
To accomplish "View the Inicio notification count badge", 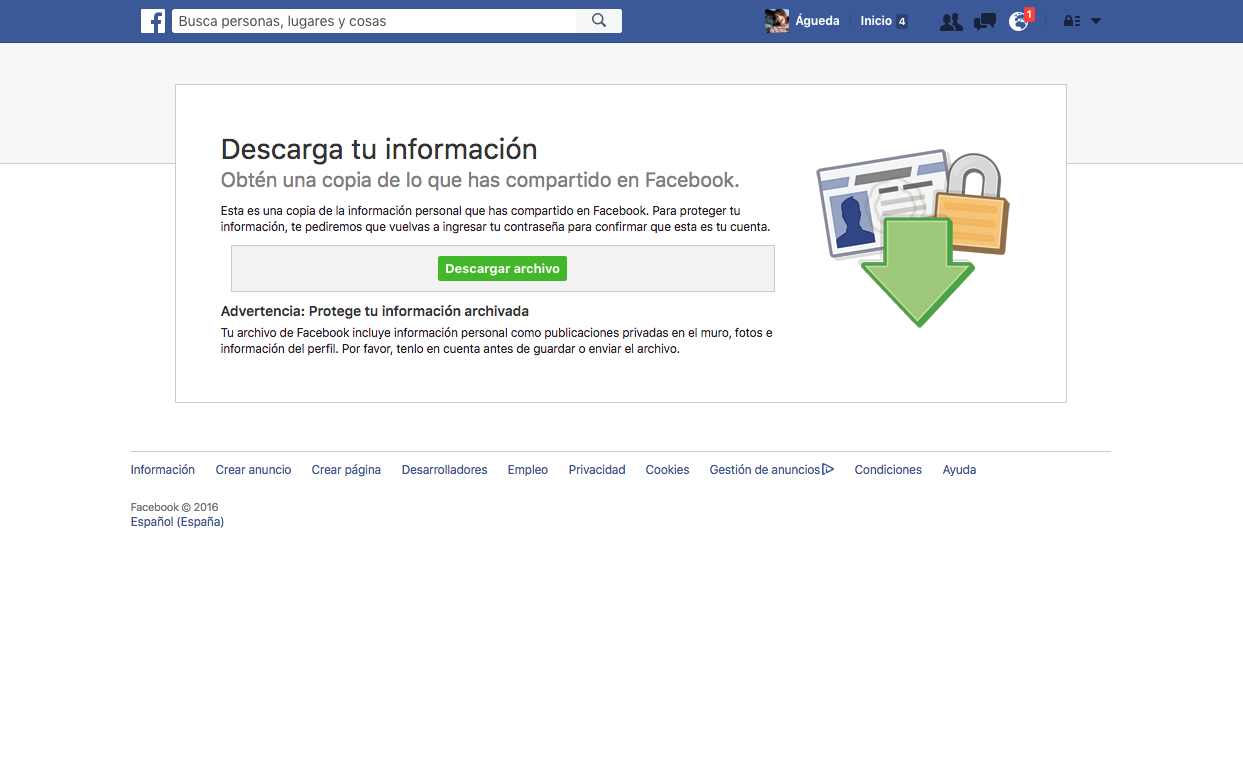I will tap(902, 20).
